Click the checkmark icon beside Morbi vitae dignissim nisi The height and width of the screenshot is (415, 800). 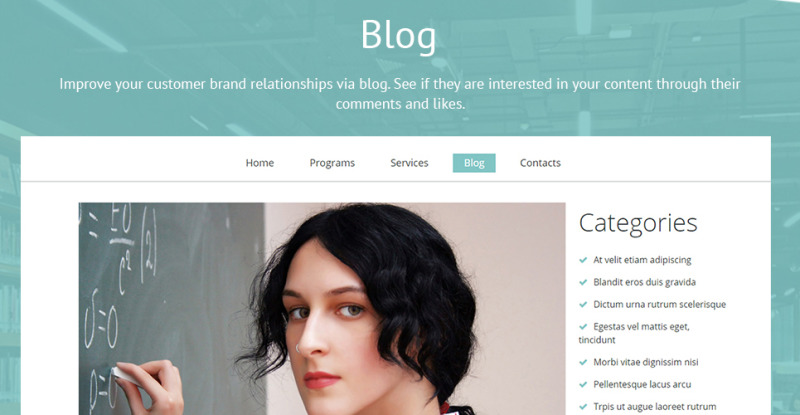(583, 362)
